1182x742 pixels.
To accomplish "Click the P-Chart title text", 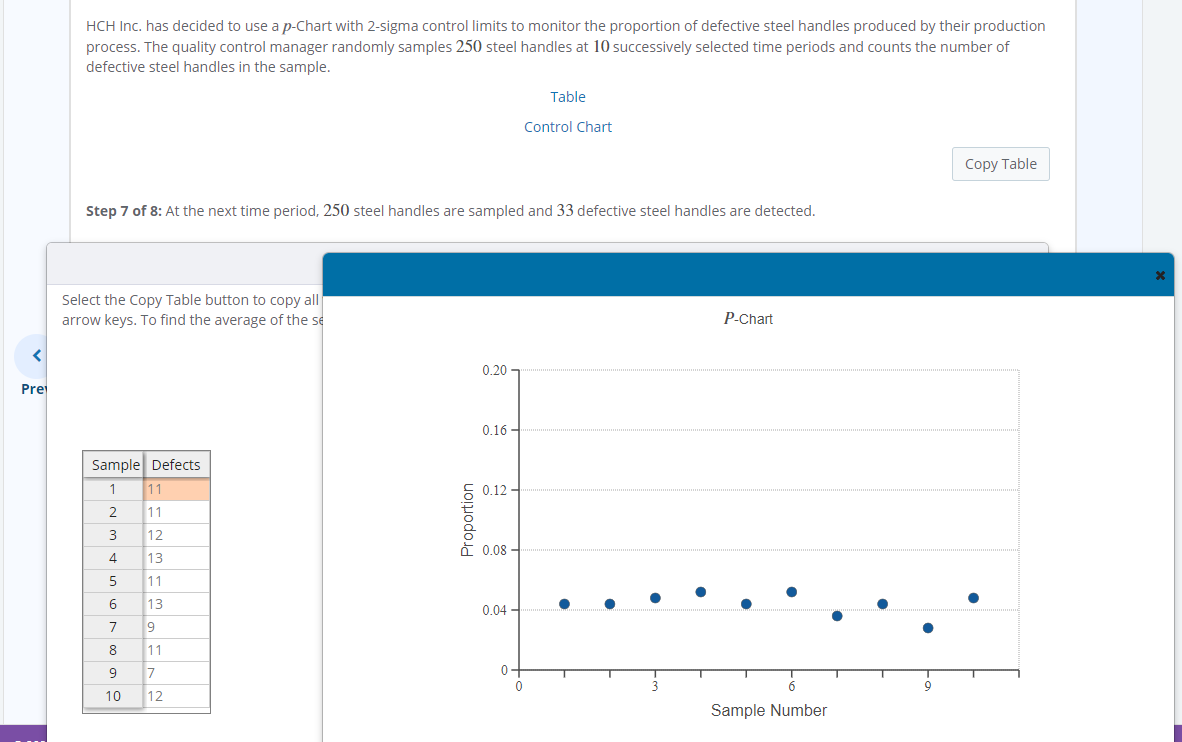I will [748, 318].
